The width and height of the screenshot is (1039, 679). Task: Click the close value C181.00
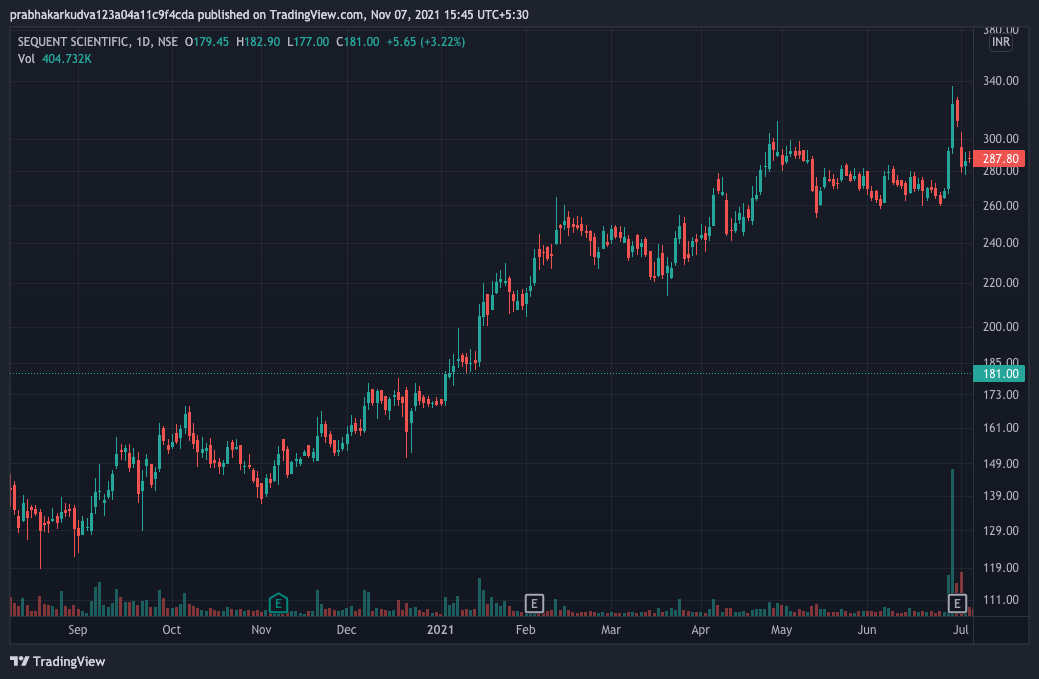point(358,42)
